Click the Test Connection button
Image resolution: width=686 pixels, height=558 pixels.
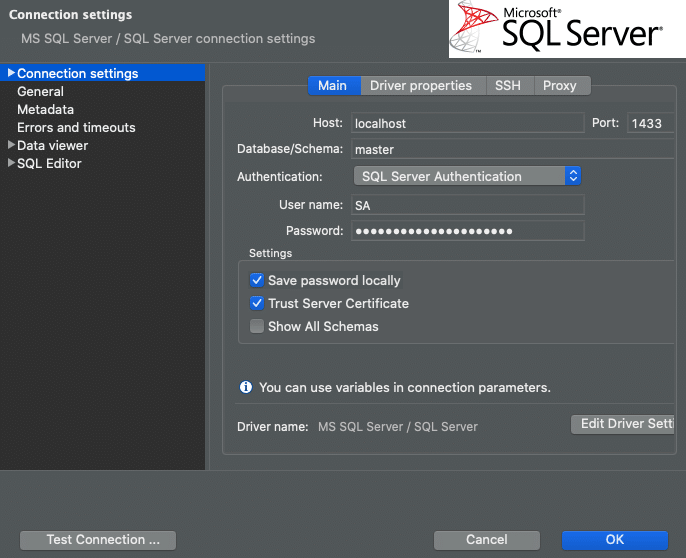(x=98, y=540)
